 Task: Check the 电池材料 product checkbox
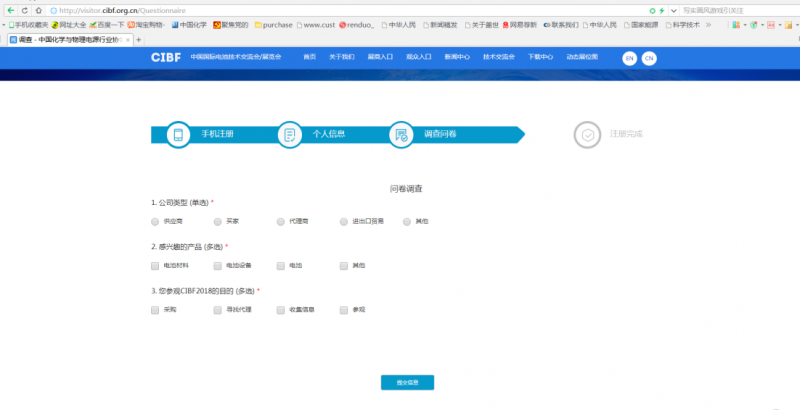[155, 266]
